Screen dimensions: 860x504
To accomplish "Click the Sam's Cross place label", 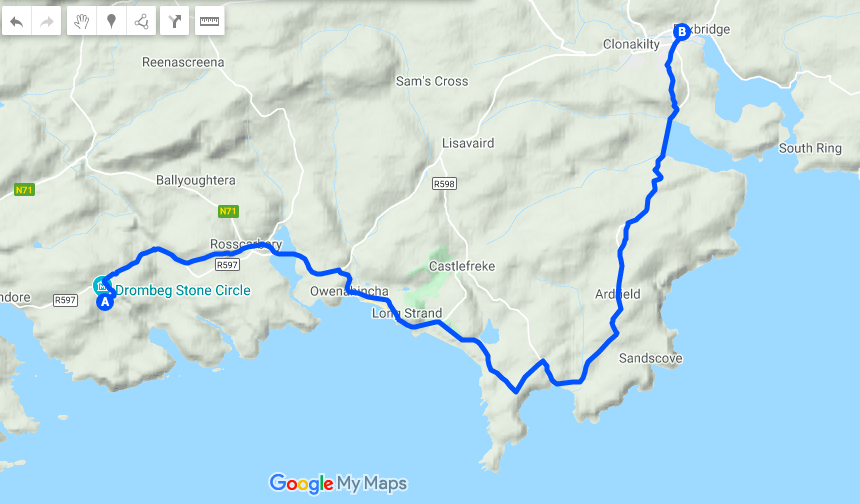I will click(432, 81).
